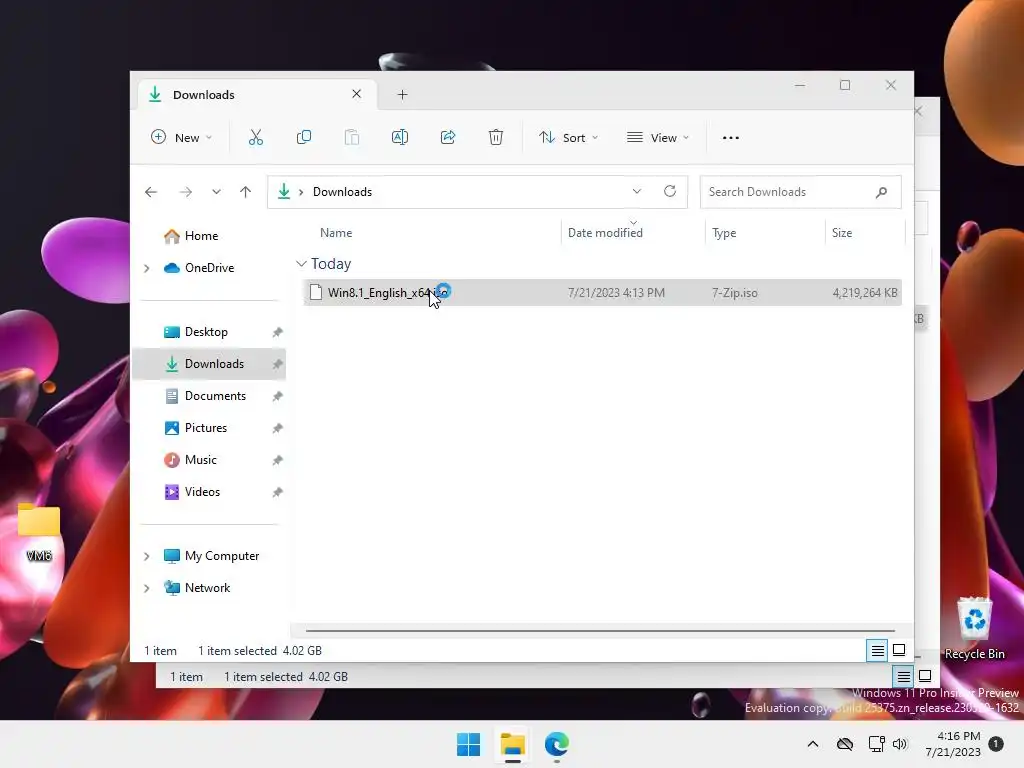Image resolution: width=1024 pixels, height=768 pixels.
Task: Open OneDrive in navigation pane
Action: (x=199, y=268)
